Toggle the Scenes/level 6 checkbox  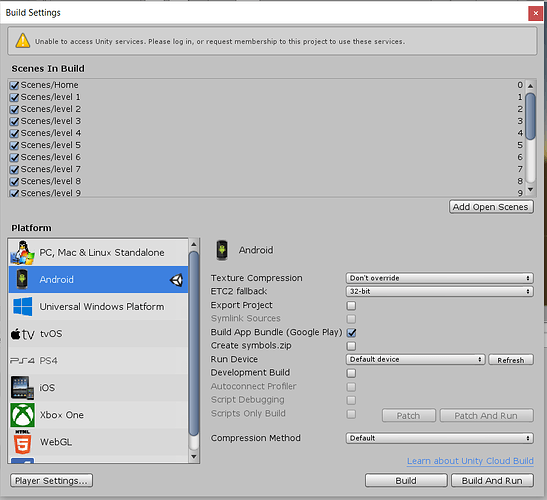click(x=14, y=157)
